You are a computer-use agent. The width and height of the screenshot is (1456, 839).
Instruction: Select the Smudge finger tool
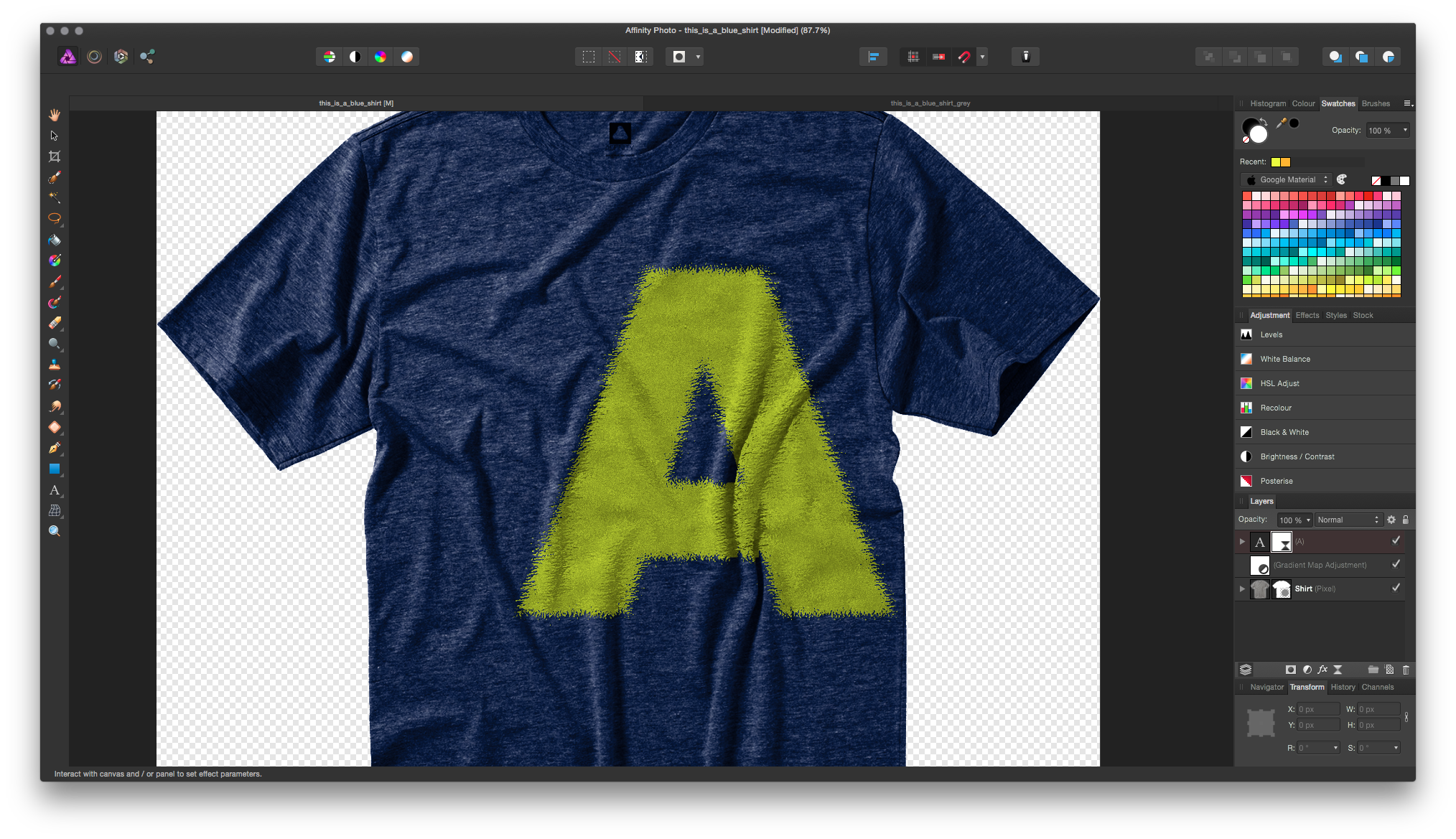tap(55, 406)
